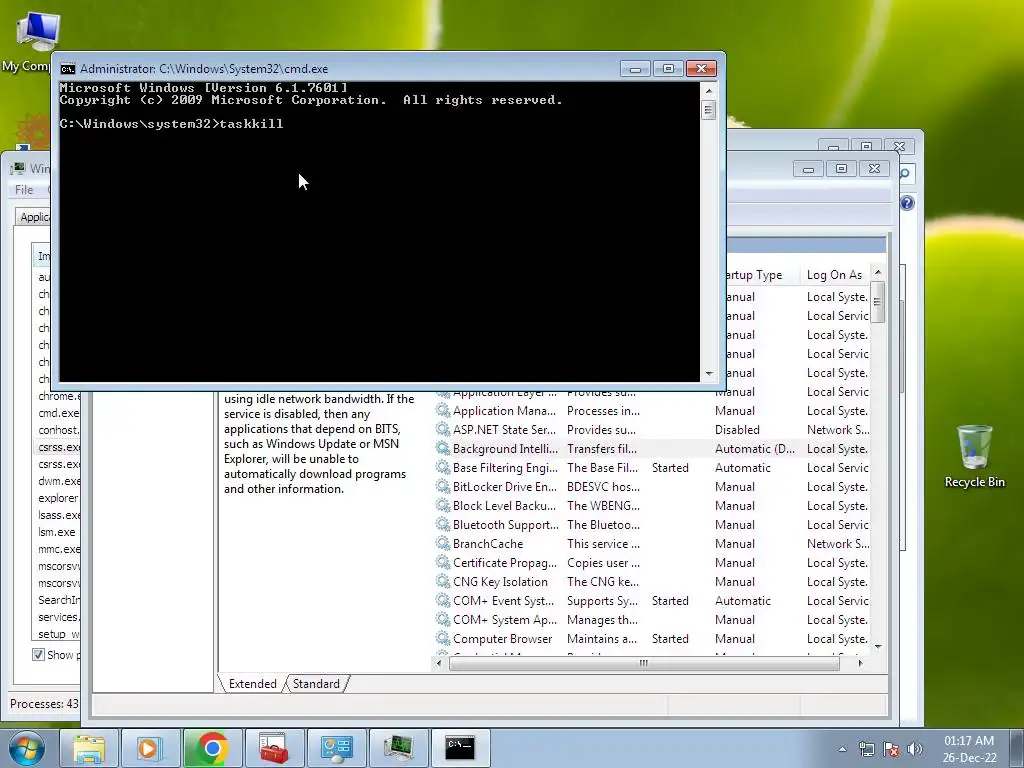
Task: Select the ASP.NET State Ser... service icon
Action: pos(443,430)
